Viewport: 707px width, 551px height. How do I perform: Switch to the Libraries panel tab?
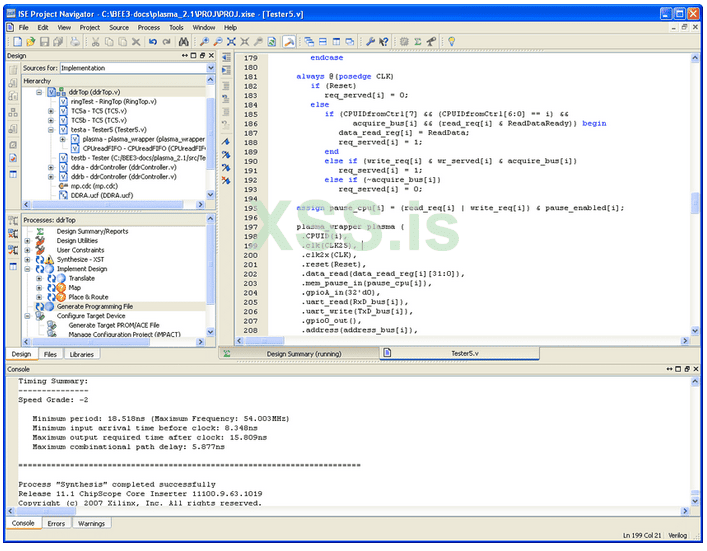(81, 354)
